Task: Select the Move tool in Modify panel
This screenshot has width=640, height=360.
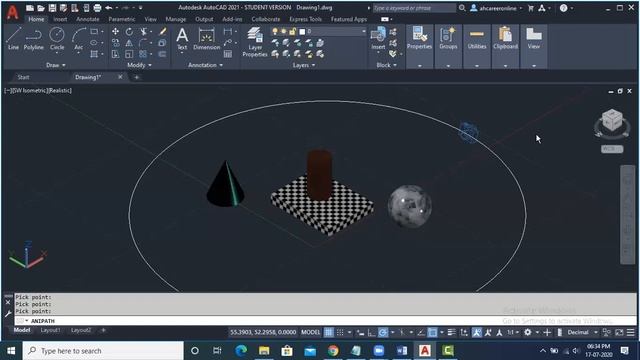Action: click(116, 31)
